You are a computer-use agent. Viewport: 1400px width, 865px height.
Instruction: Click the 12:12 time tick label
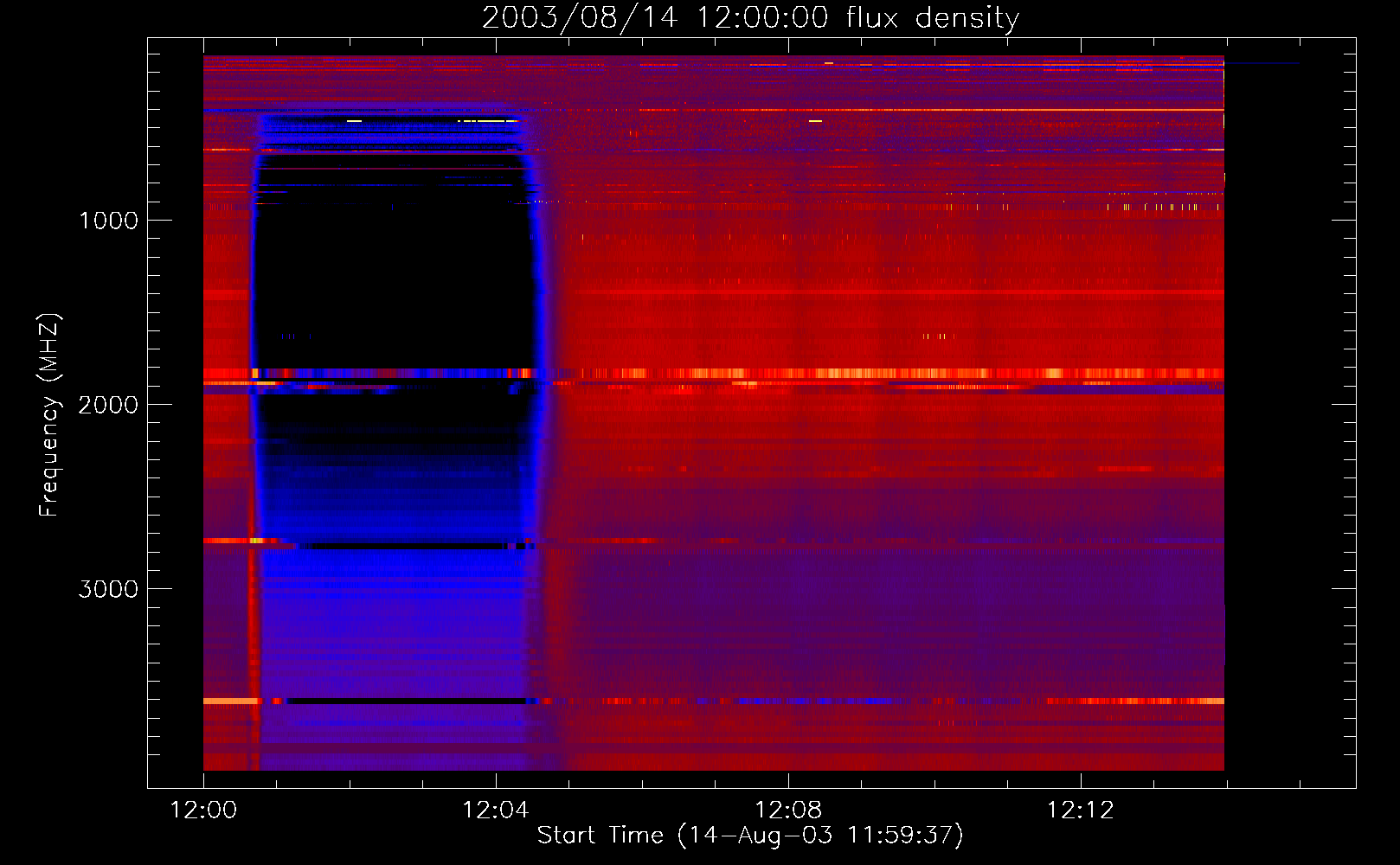coord(1081,811)
